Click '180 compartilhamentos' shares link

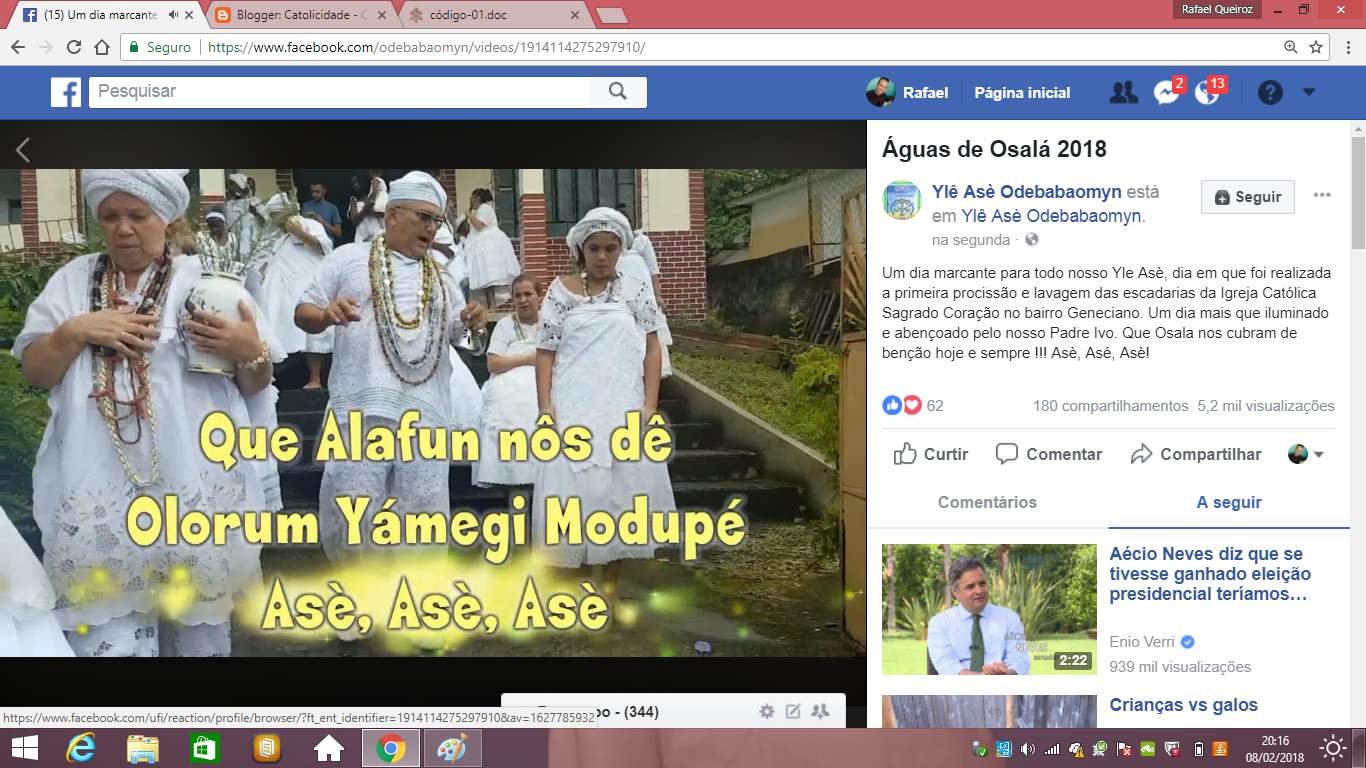click(1110, 406)
